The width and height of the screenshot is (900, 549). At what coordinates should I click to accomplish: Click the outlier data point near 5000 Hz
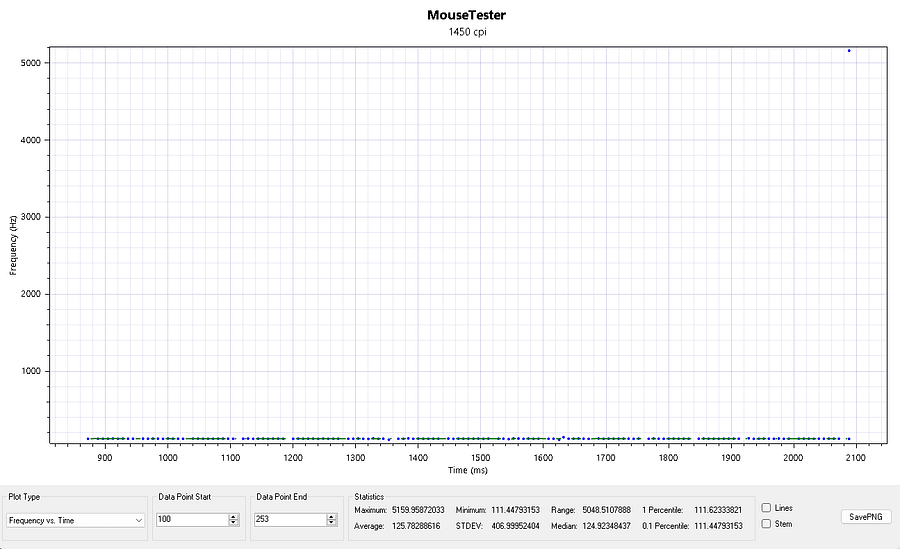849,51
